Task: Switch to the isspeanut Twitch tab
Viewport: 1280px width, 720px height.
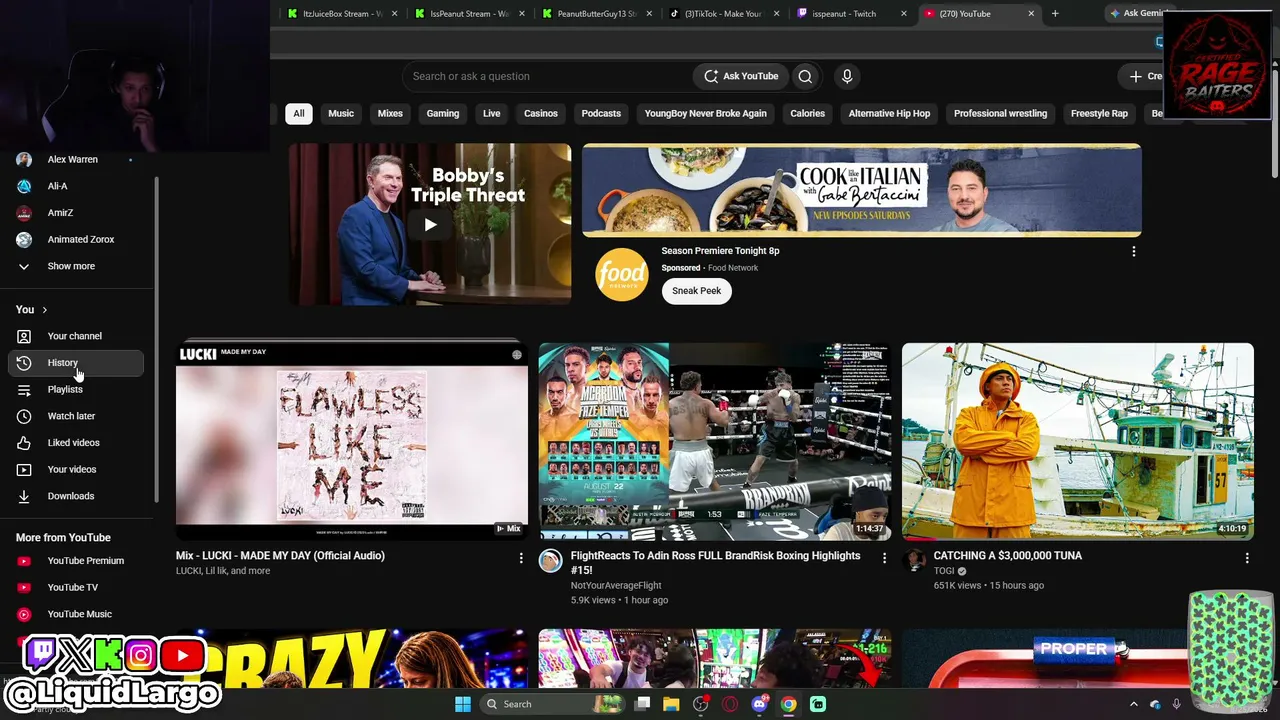Action: click(x=851, y=14)
